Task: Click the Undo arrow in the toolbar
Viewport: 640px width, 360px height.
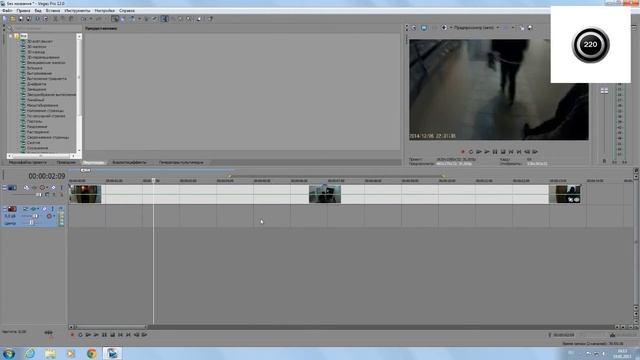Action: [x=84, y=19]
